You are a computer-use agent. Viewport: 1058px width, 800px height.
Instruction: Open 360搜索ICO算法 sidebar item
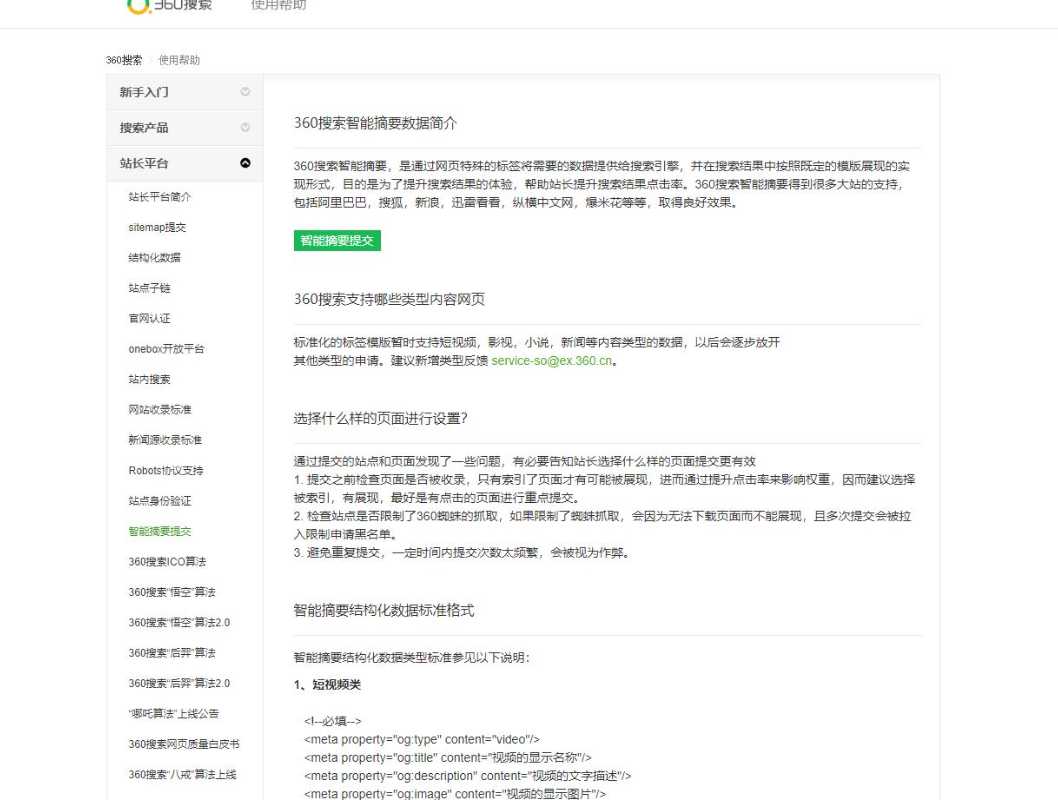tap(167, 561)
